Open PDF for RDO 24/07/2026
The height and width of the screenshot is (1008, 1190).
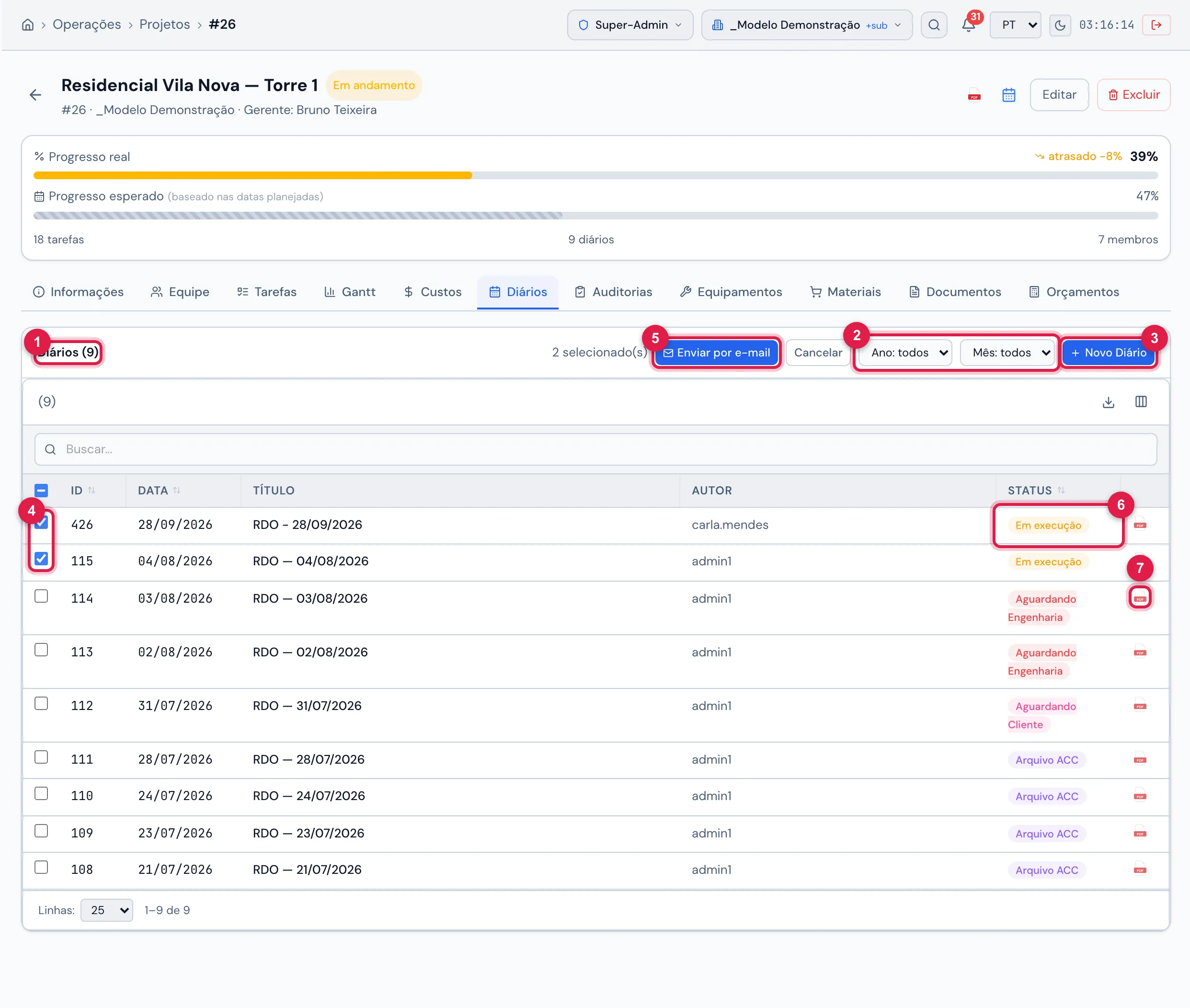(1140, 796)
